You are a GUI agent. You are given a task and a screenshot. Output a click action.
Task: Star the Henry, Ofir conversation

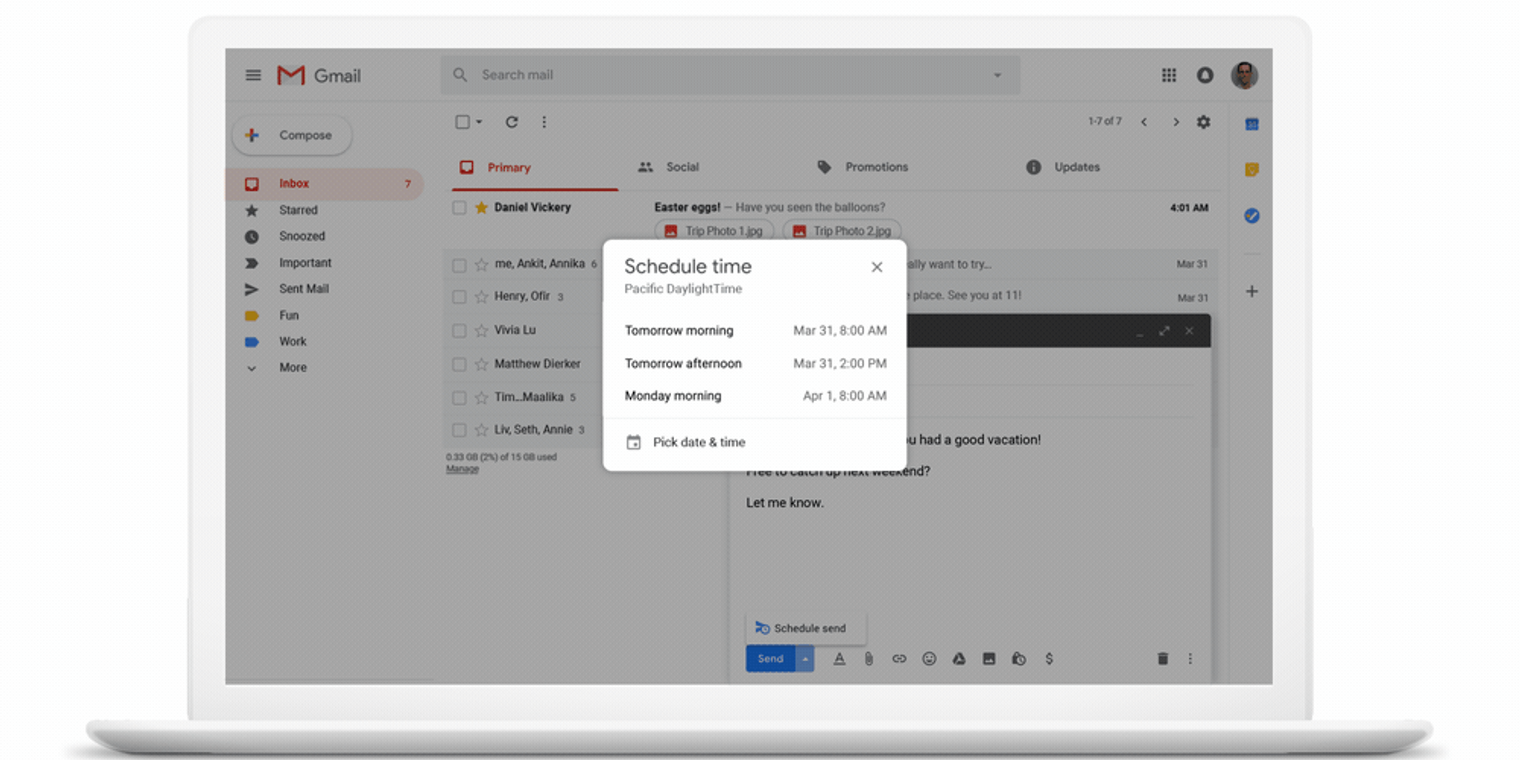pyautogui.click(x=481, y=297)
